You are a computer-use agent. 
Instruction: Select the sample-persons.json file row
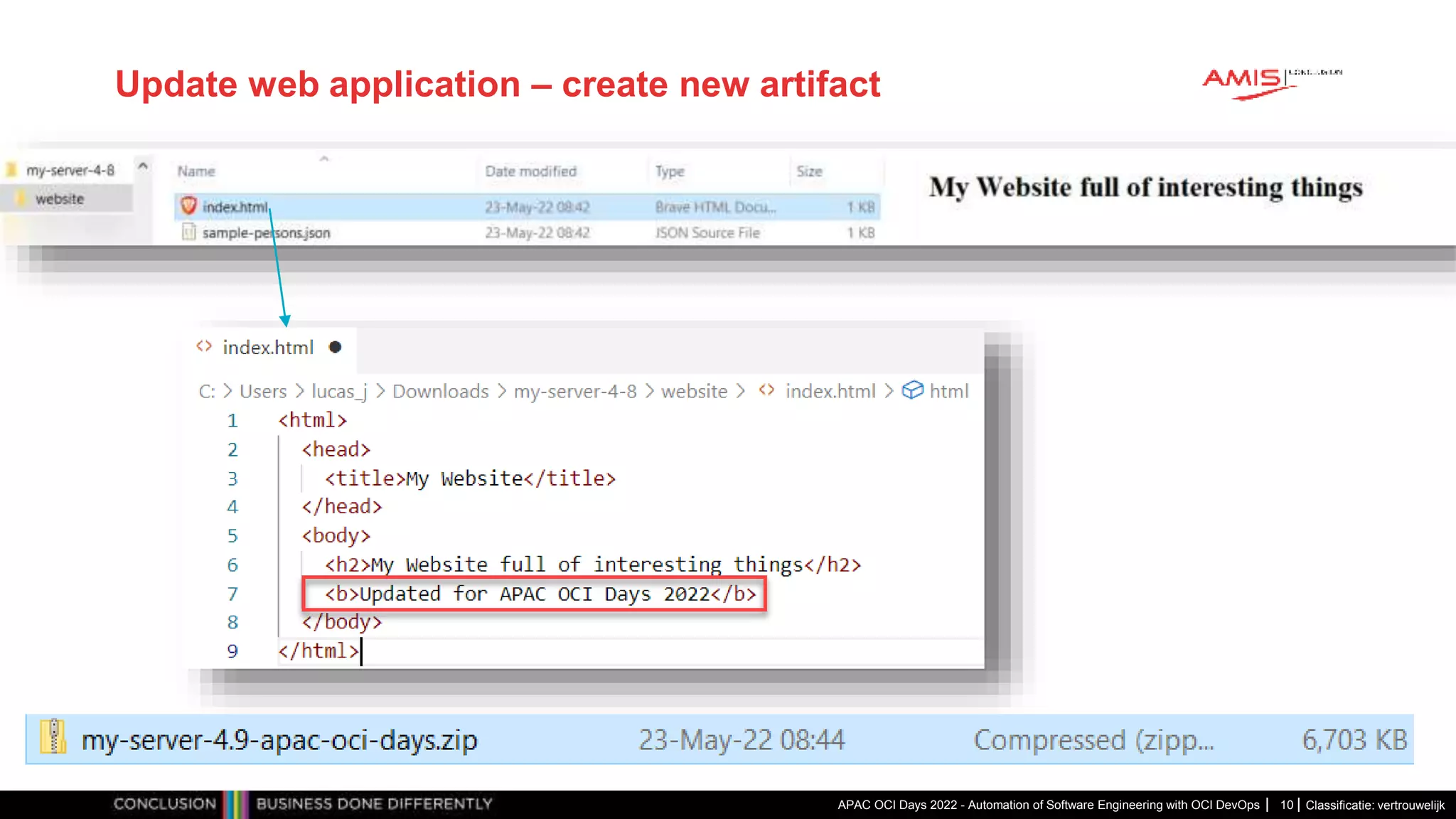tap(527, 232)
